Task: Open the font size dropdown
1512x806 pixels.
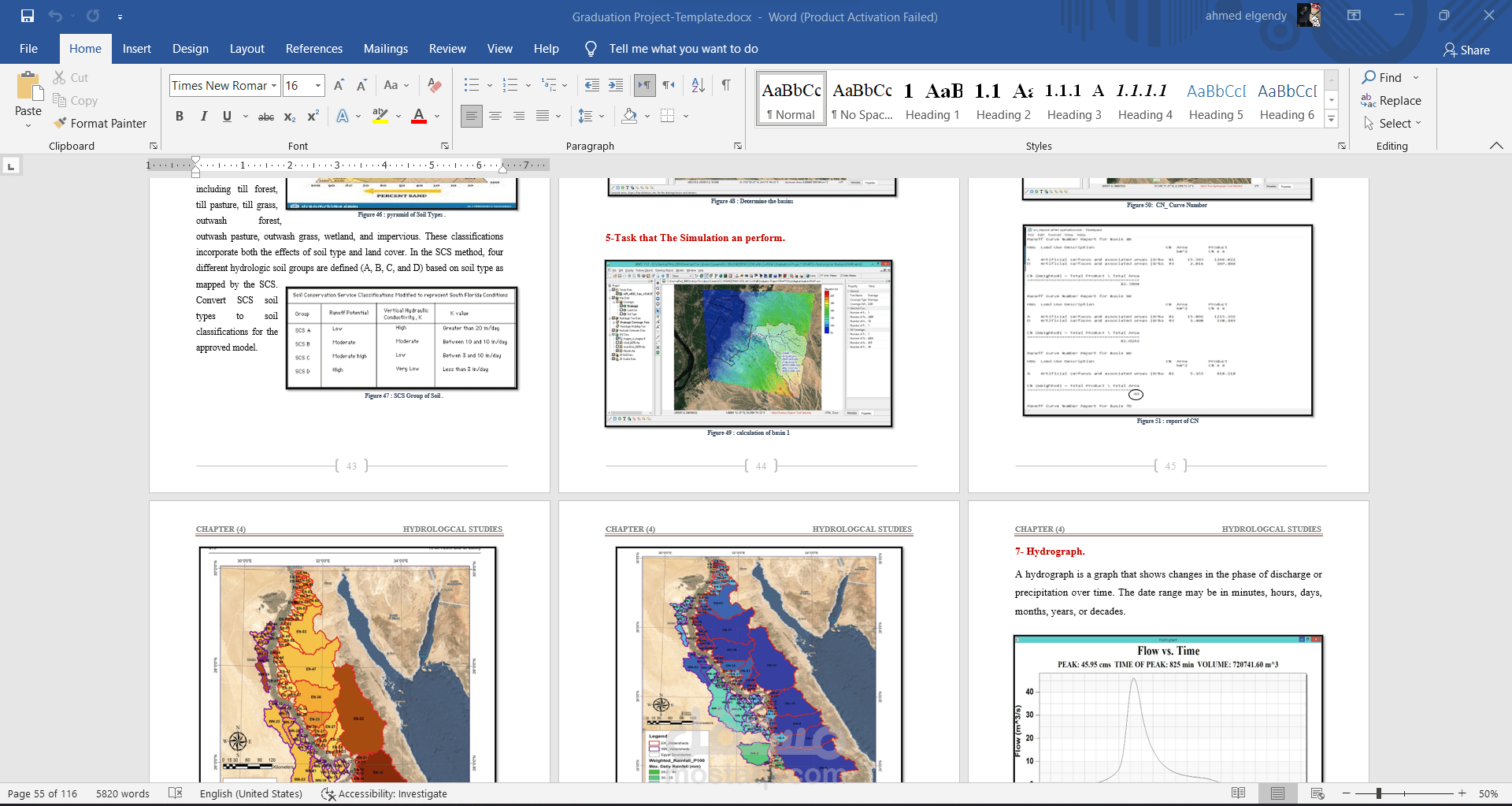Action: (318, 86)
